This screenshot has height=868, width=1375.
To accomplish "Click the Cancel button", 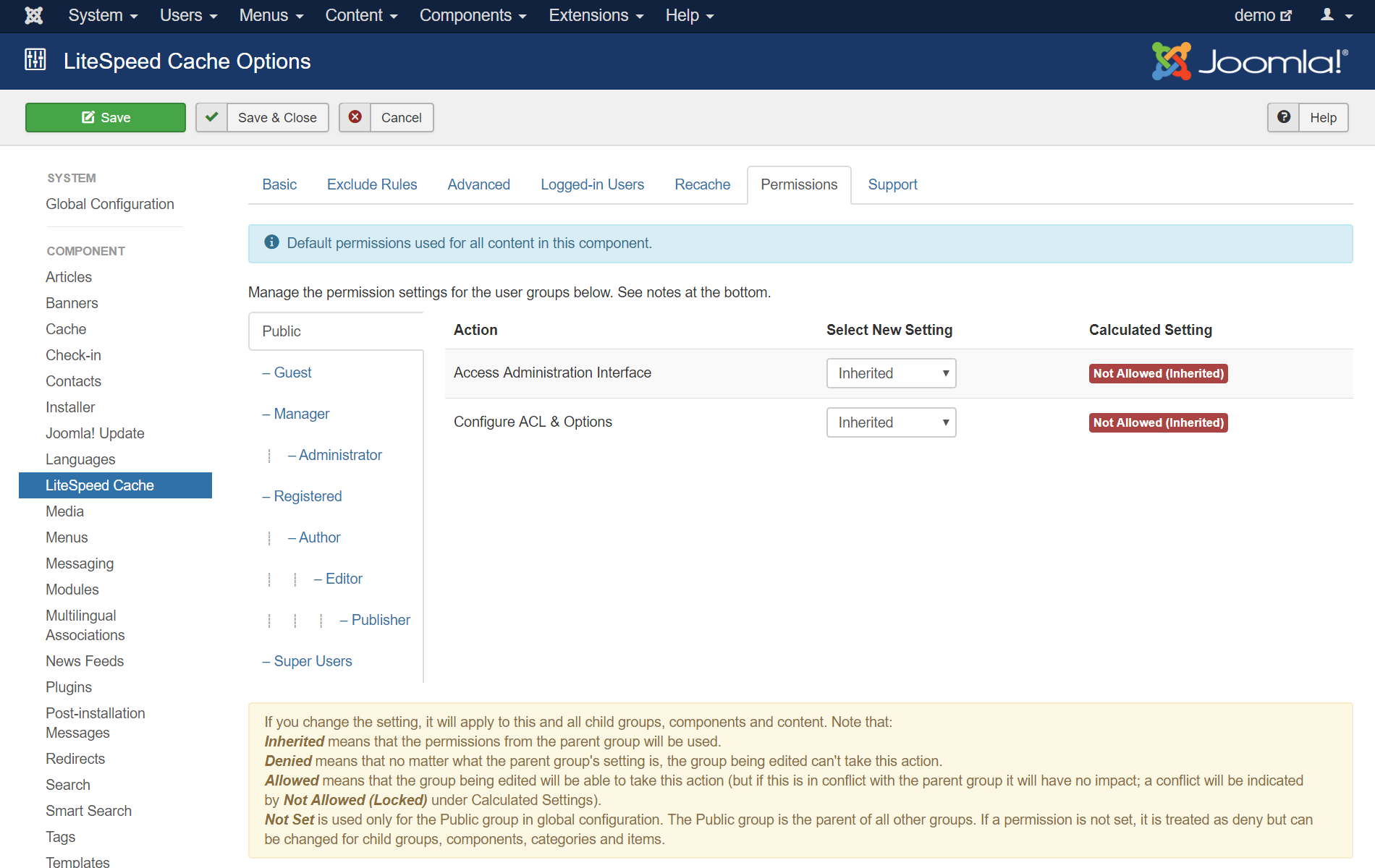I will coord(386,117).
